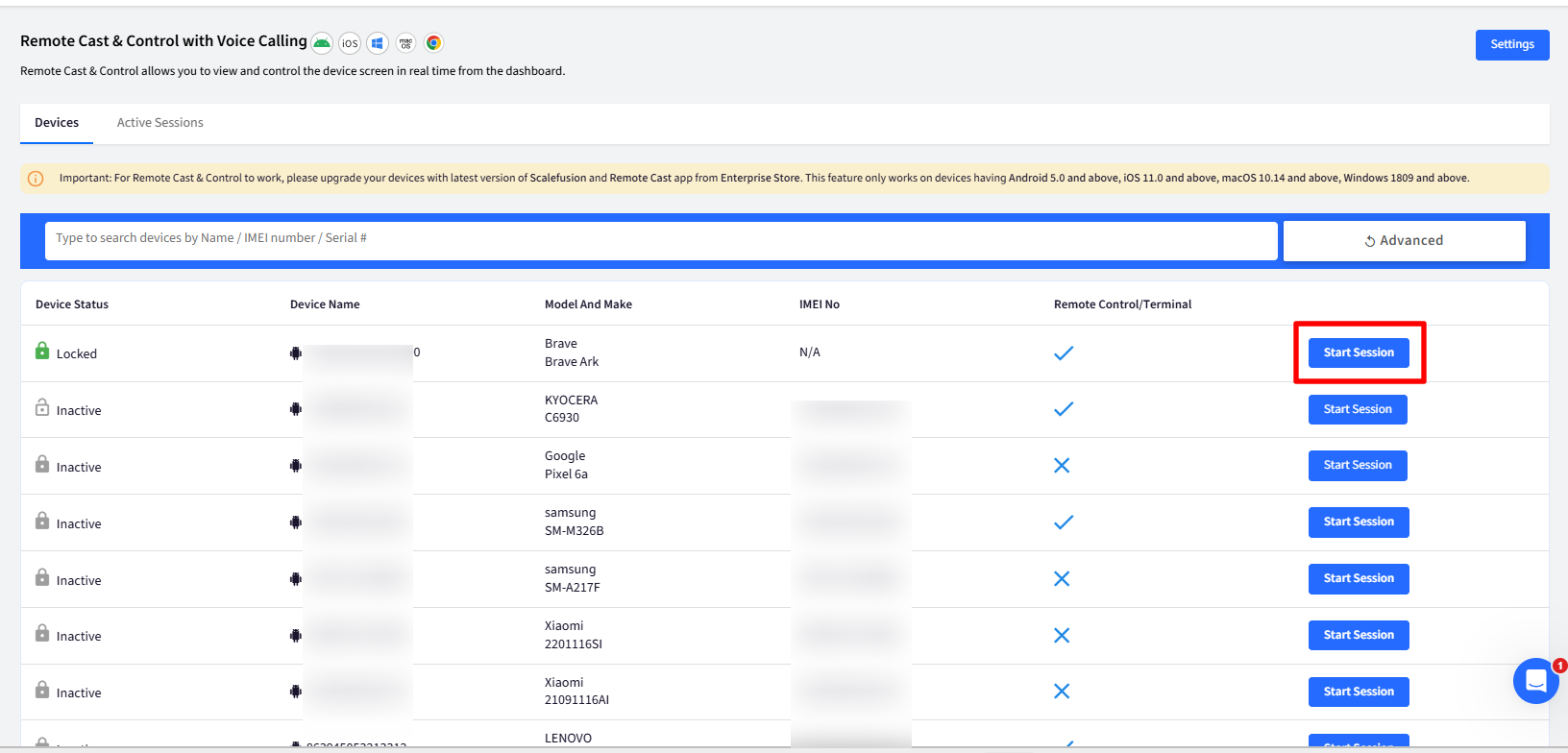Click the Android icon in the Brave Ark row
This screenshot has height=753, width=1568.
tap(296, 352)
